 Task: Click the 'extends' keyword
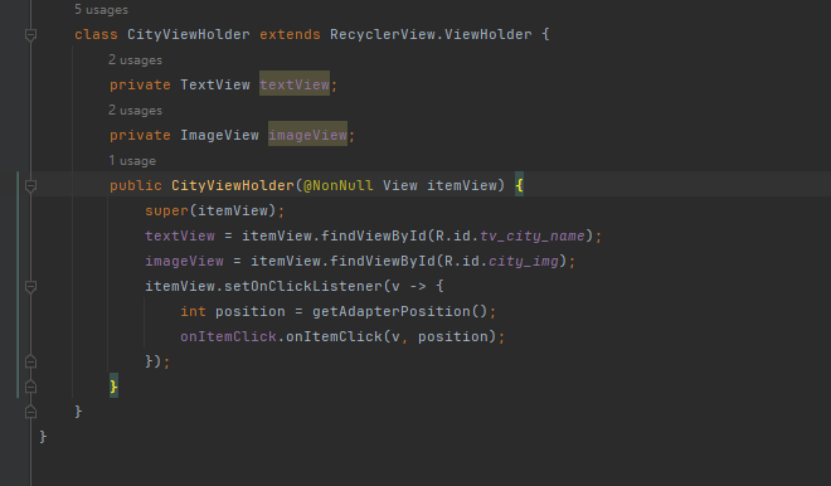coord(289,34)
